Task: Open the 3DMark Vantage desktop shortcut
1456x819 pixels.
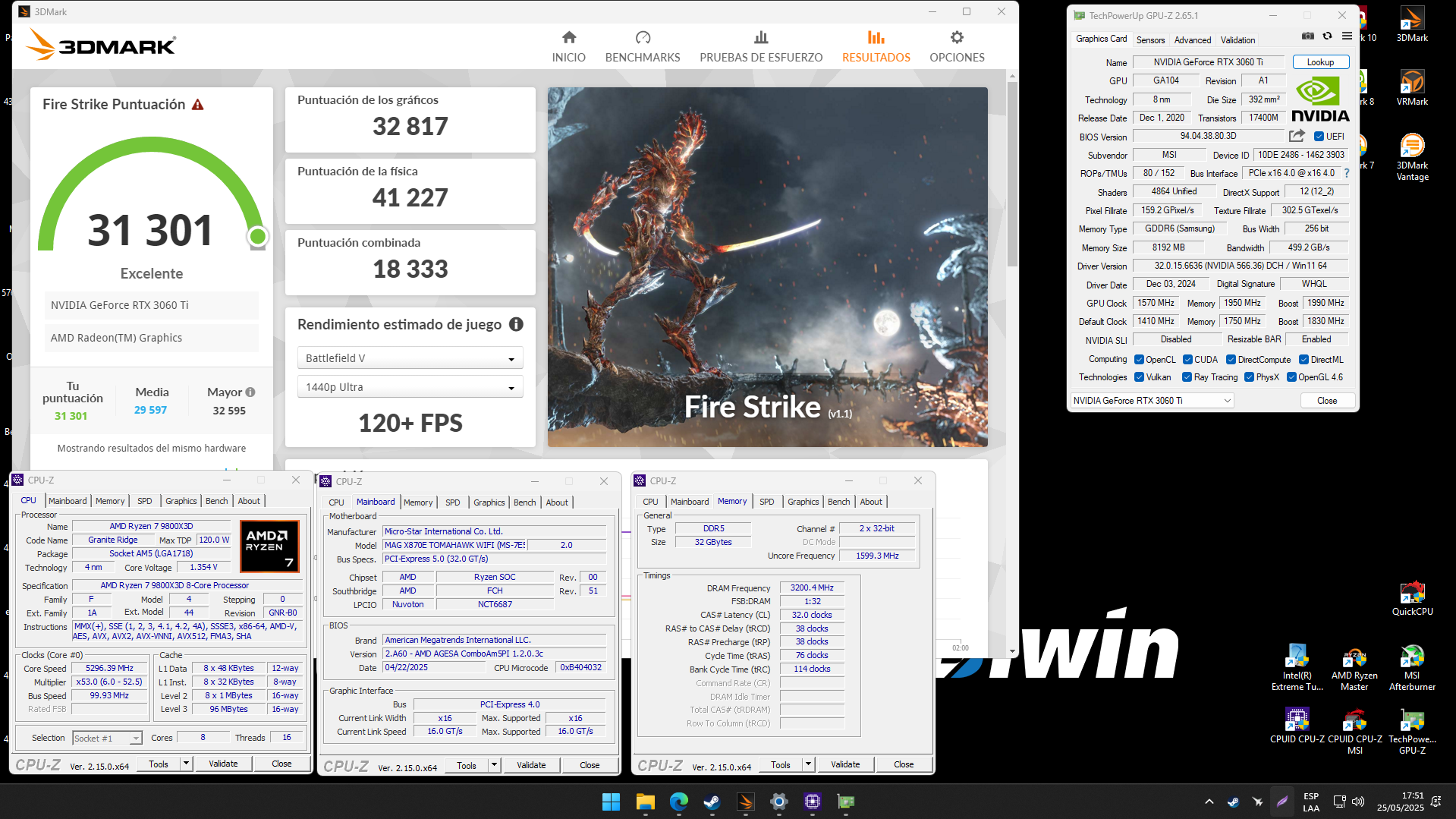Action: [x=1412, y=157]
